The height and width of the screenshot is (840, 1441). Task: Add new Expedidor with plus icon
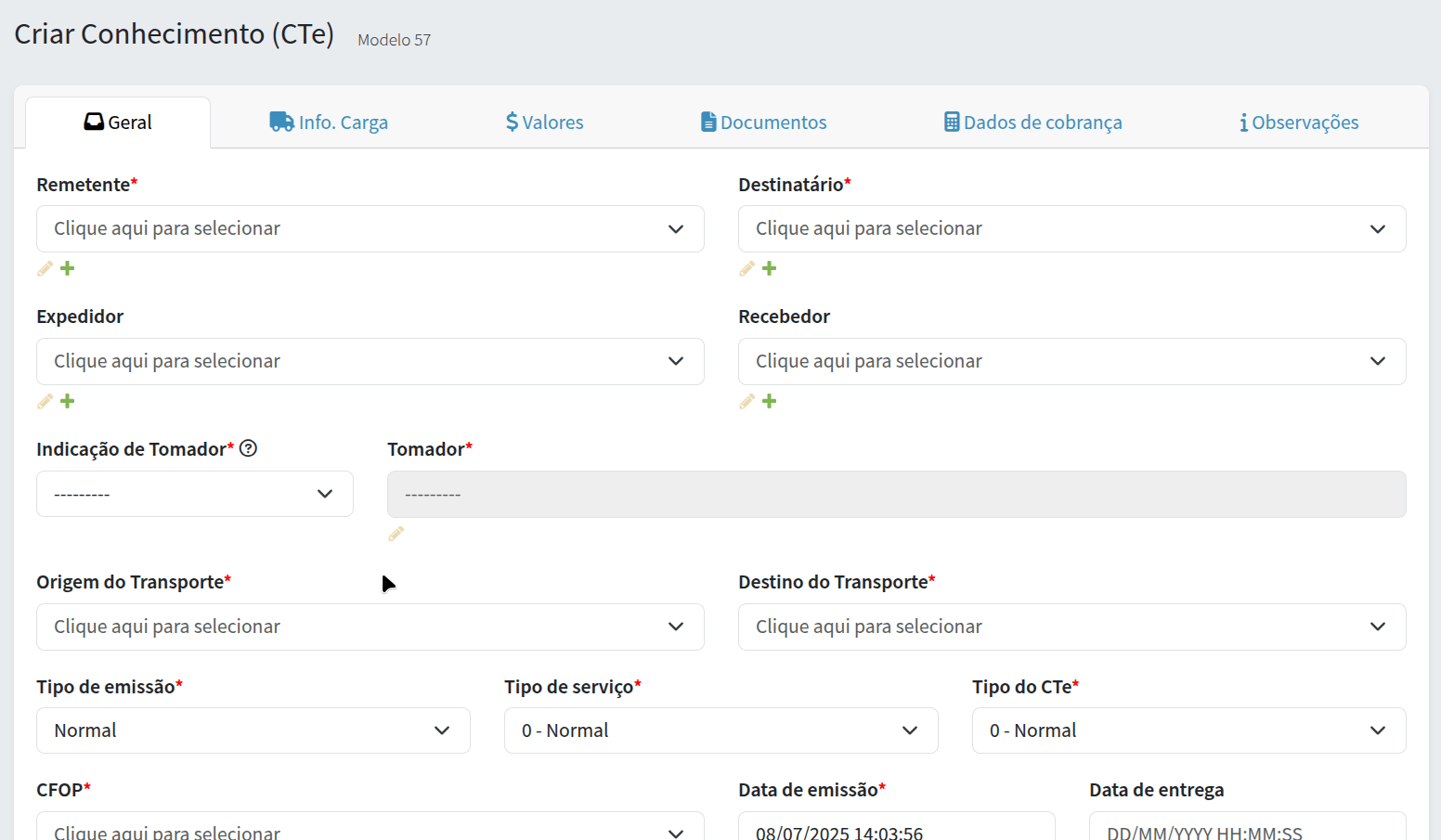point(68,402)
